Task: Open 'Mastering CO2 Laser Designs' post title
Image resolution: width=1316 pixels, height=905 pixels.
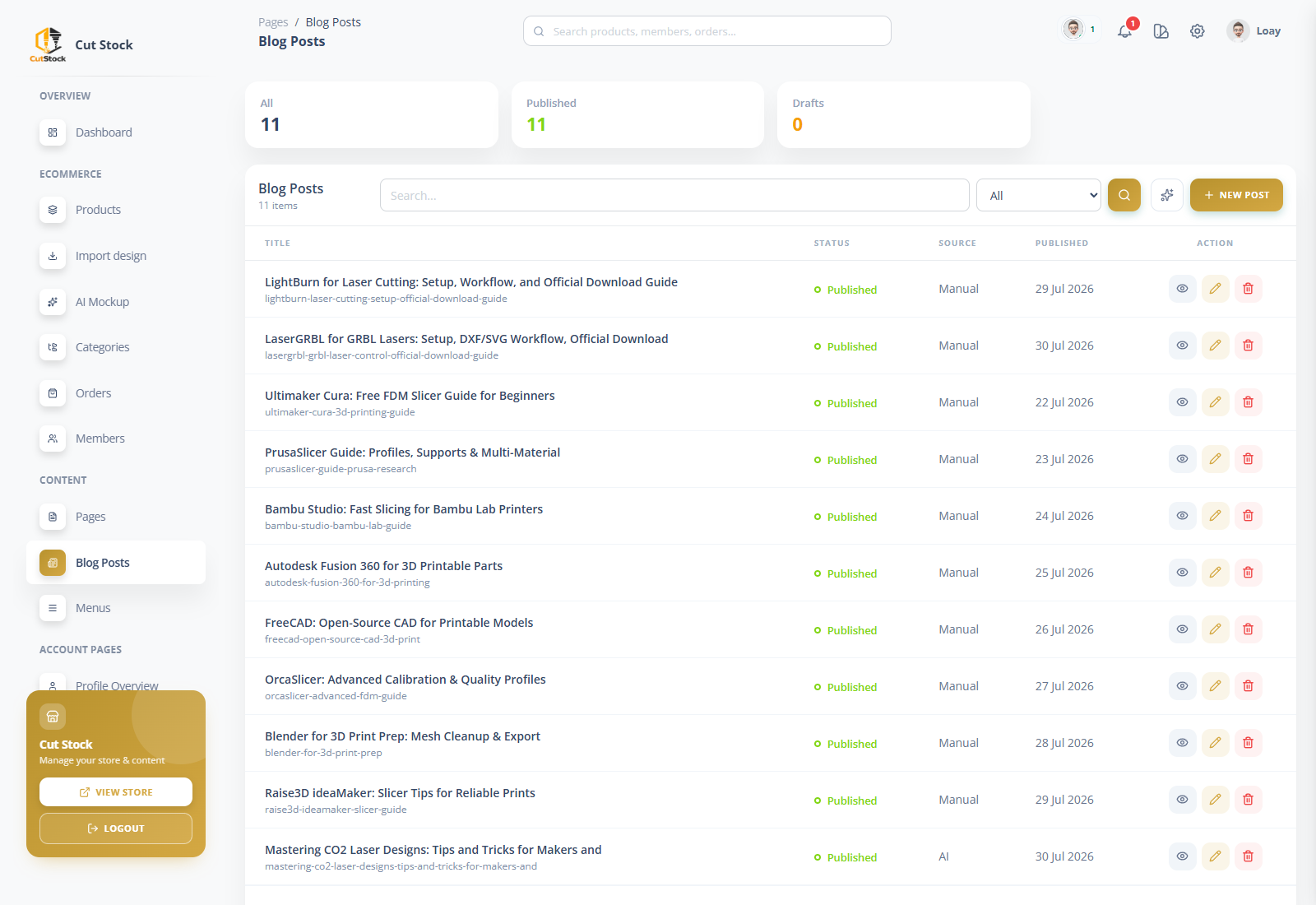Action: click(x=433, y=850)
